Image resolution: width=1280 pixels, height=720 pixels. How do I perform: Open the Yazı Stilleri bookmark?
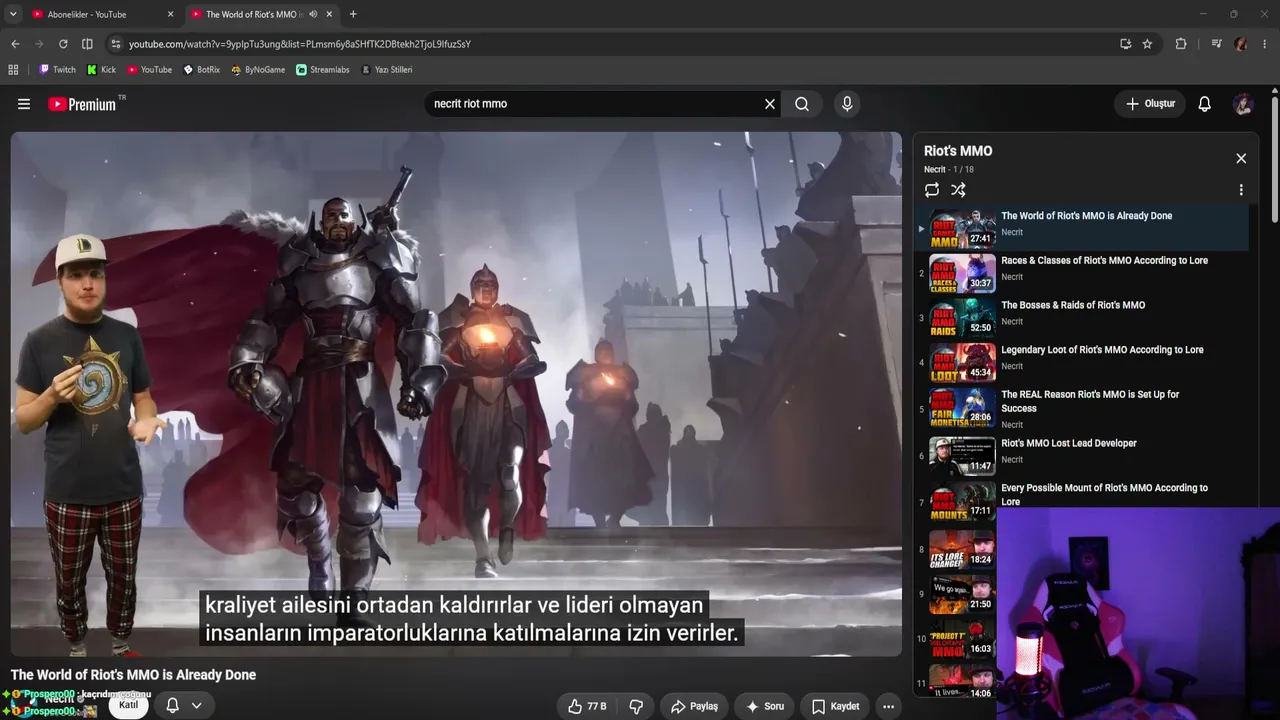(386, 70)
